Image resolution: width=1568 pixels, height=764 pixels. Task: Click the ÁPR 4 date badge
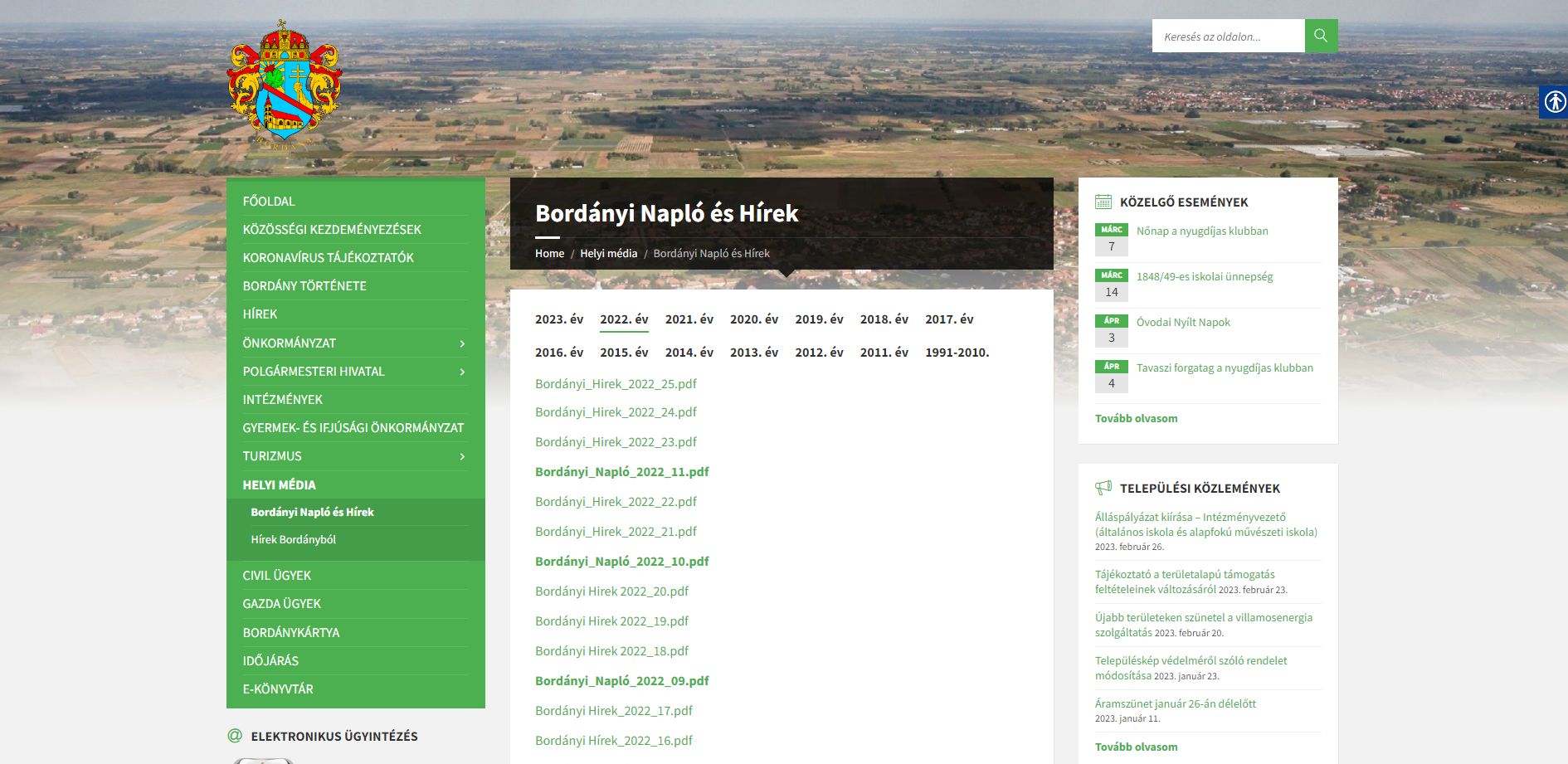[x=1112, y=376]
